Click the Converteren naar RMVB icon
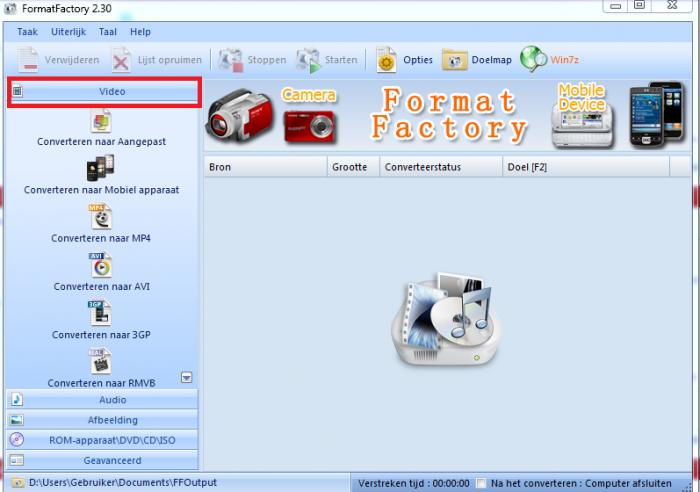Viewport: 700px width, 492px height. pyautogui.click(x=100, y=361)
